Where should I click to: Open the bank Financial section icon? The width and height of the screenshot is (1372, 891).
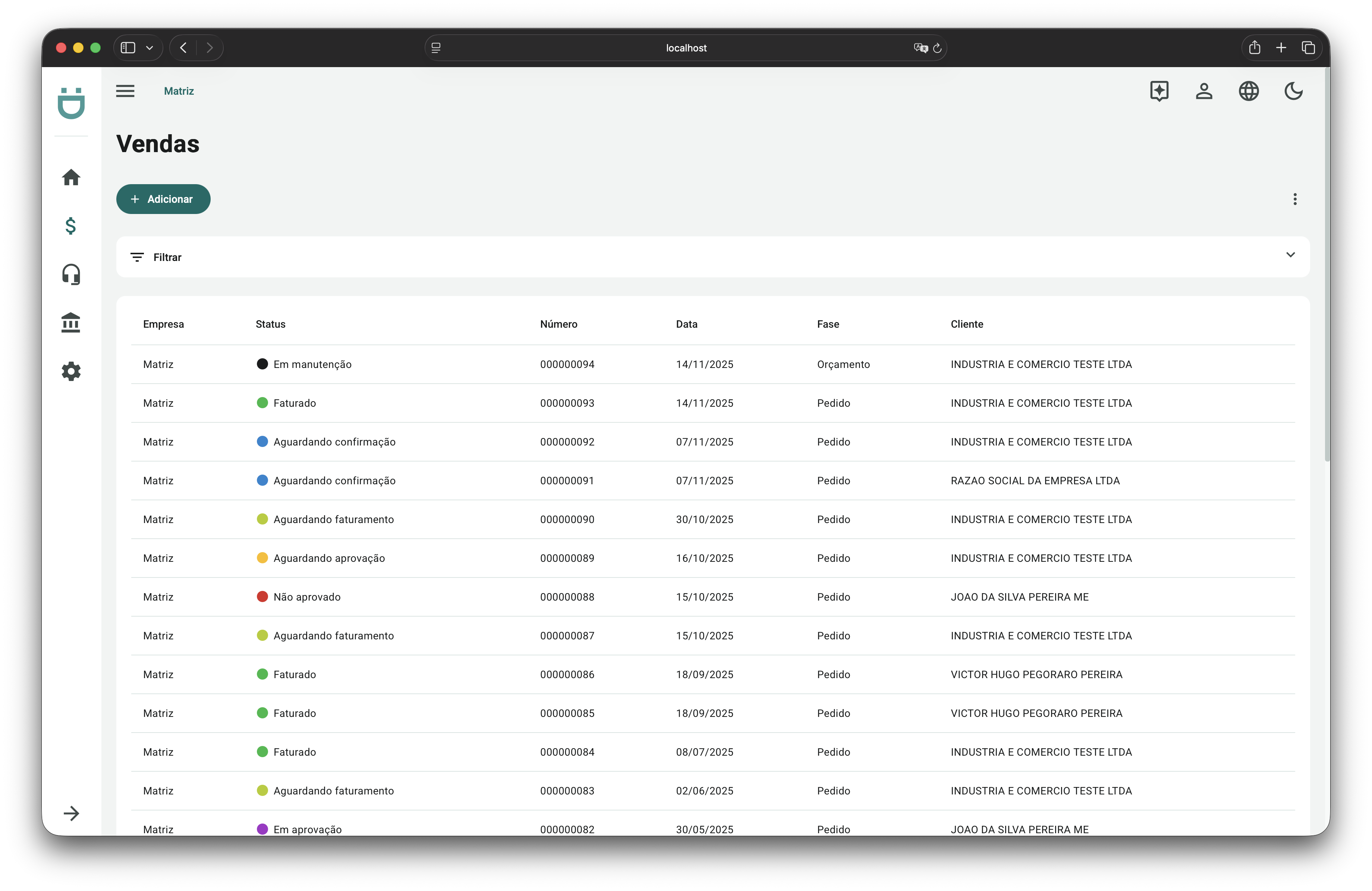71,323
